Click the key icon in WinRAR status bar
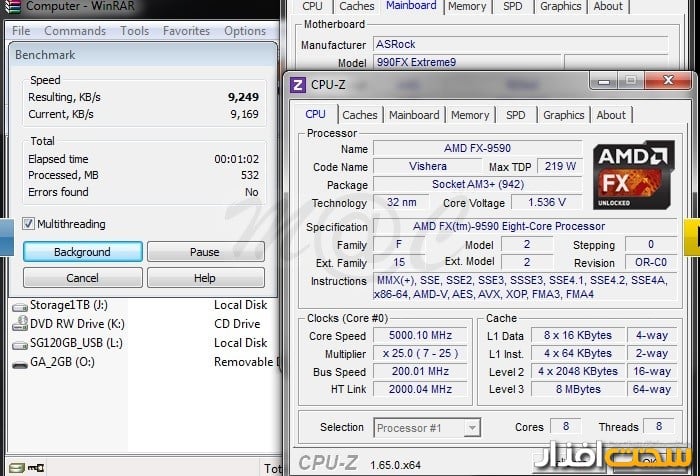The height and width of the screenshot is (476, 700). point(36,468)
